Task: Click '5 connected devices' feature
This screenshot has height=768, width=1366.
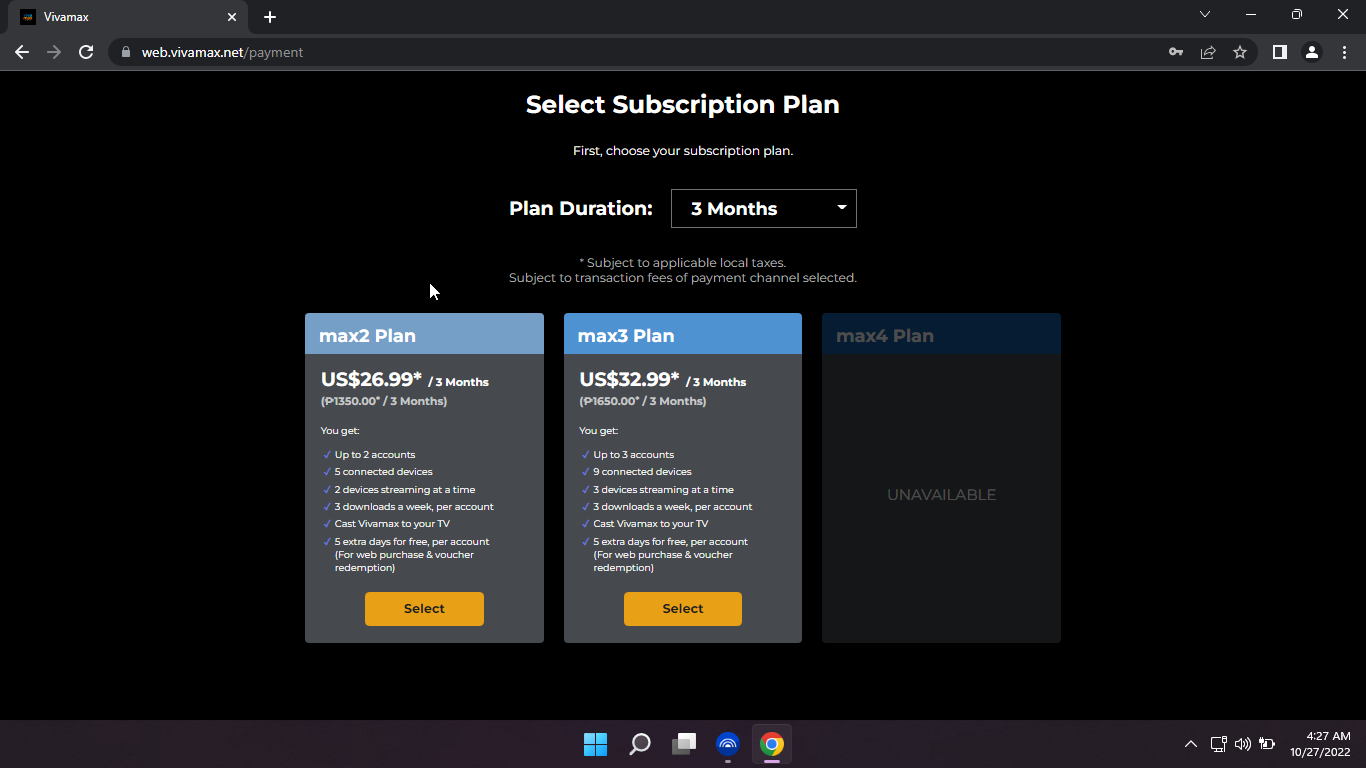Action: pyautogui.click(x=384, y=472)
